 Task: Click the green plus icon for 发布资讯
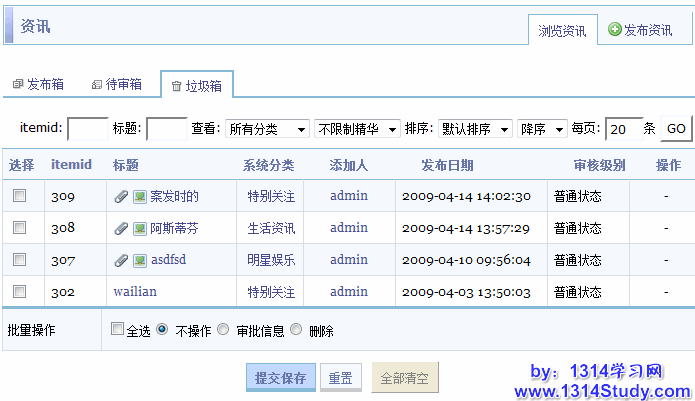615,30
